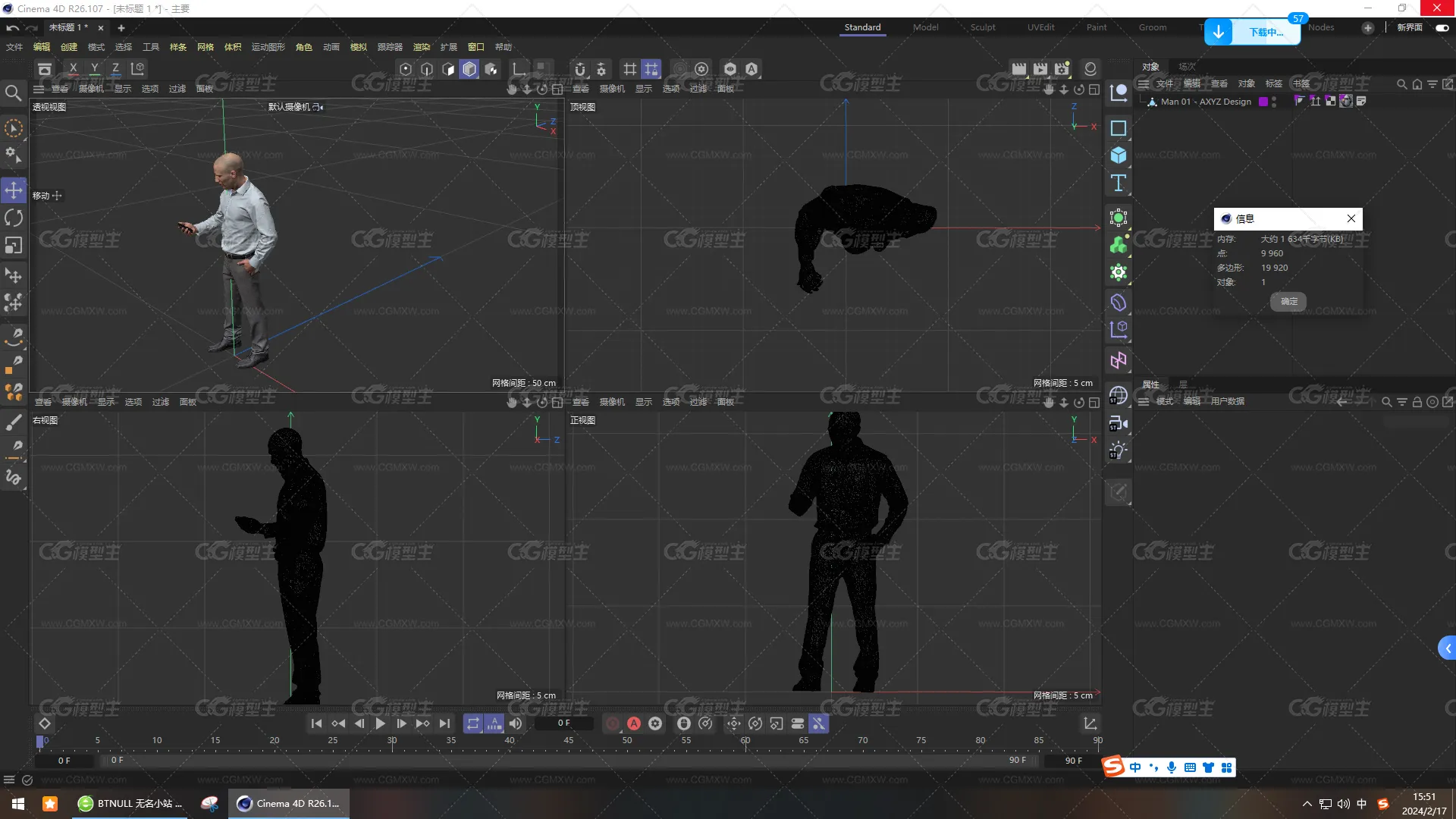Toggle X axis lock
The image size is (1456, 819).
pos(73,69)
